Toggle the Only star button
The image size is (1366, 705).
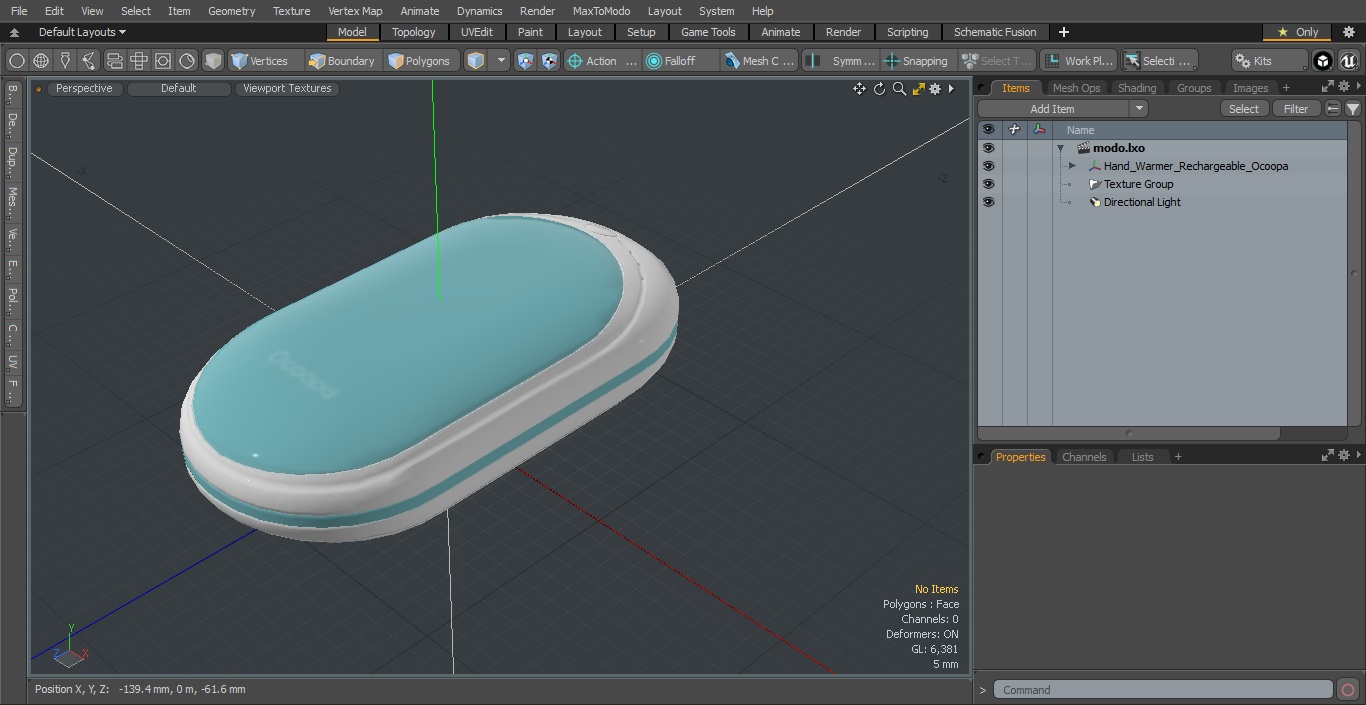(x=1297, y=32)
